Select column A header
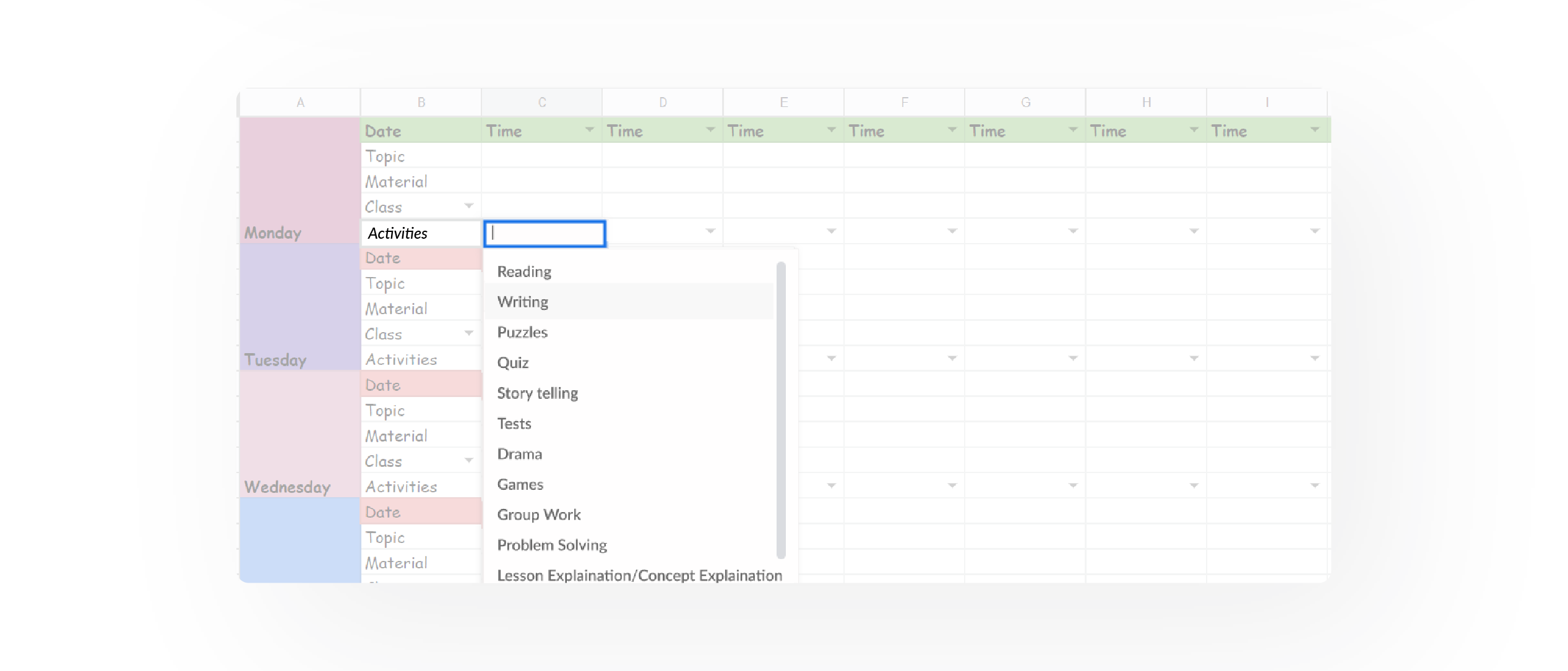The width and height of the screenshot is (1568, 671). pyautogui.click(x=300, y=102)
